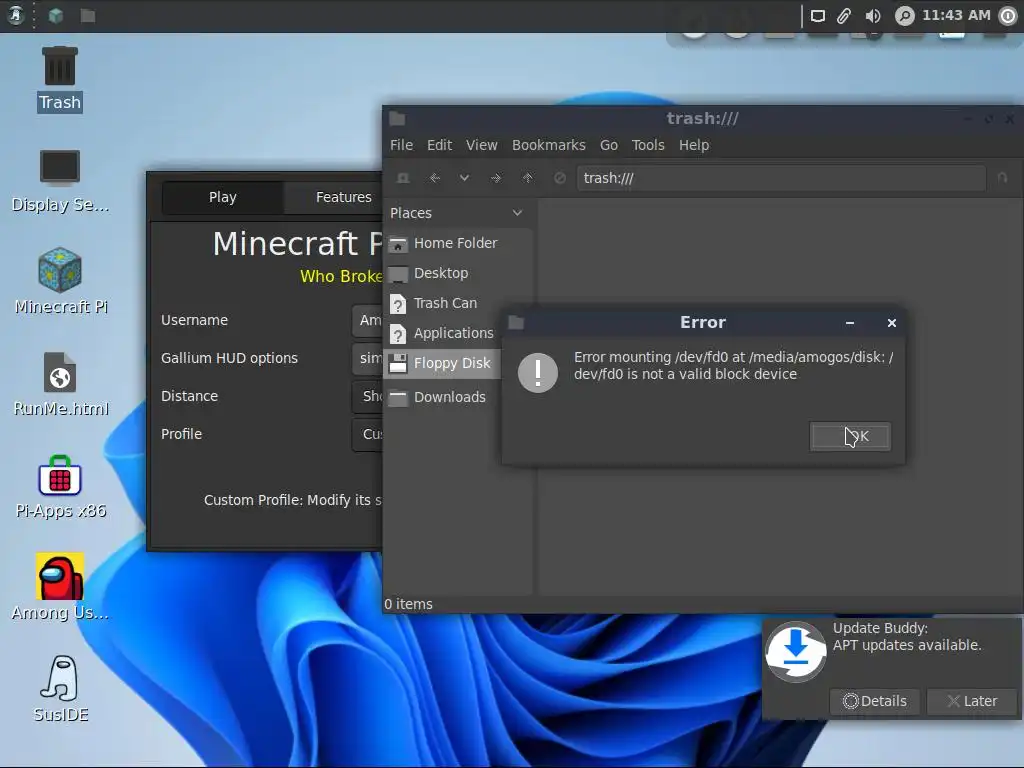Viewport: 1024px width, 768px height.
Task: Open the clipboard paperclip tray icon
Action: pyautogui.click(x=844, y=16)
